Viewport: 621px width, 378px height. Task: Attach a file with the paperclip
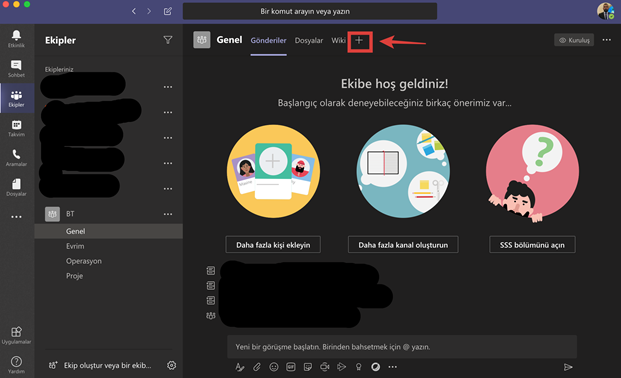(257, 367)
